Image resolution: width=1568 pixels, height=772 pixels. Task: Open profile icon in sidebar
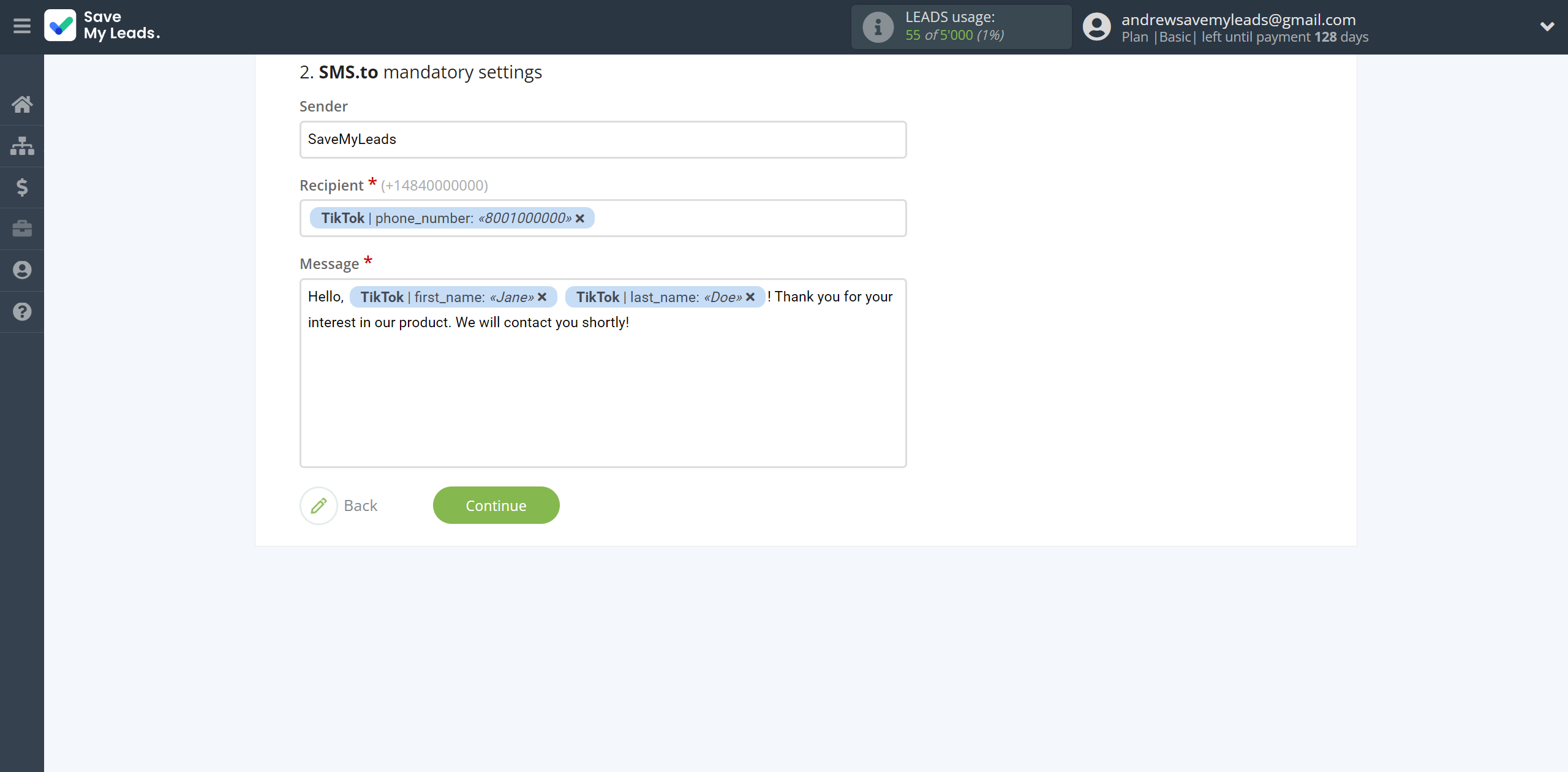[22, 270]
